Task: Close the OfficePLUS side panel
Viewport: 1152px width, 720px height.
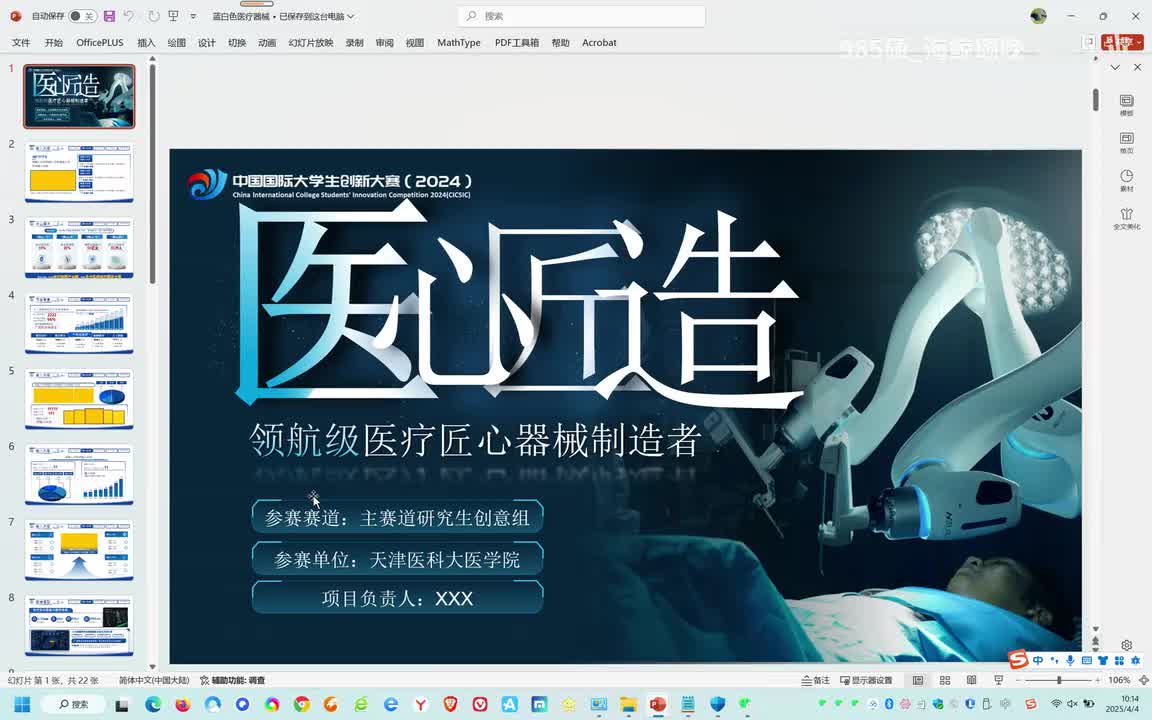Action: click(1137, 67)
